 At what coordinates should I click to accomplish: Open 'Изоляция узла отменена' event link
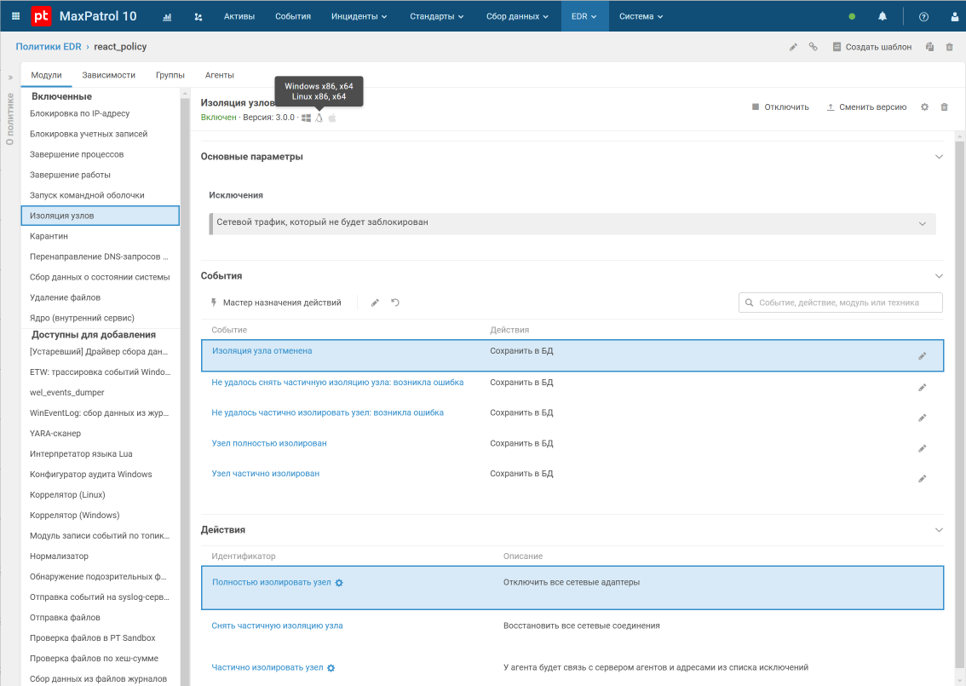pyautogui.click(x=262, y=351)
